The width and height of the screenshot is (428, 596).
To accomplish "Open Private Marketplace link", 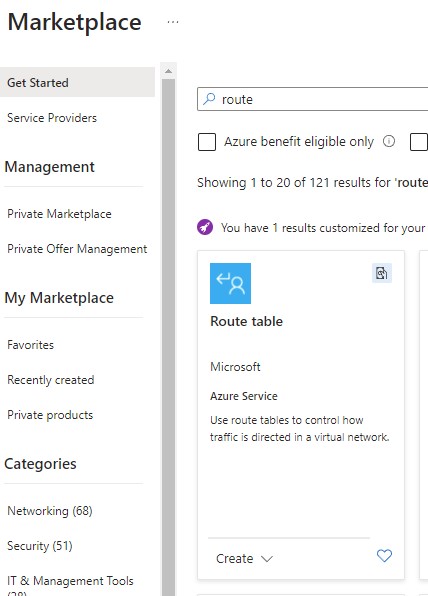I will pos(59,214).
